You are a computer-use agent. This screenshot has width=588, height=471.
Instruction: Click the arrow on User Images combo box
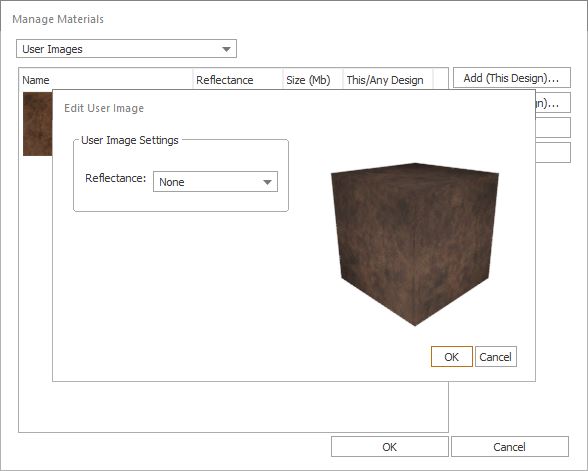226,49
